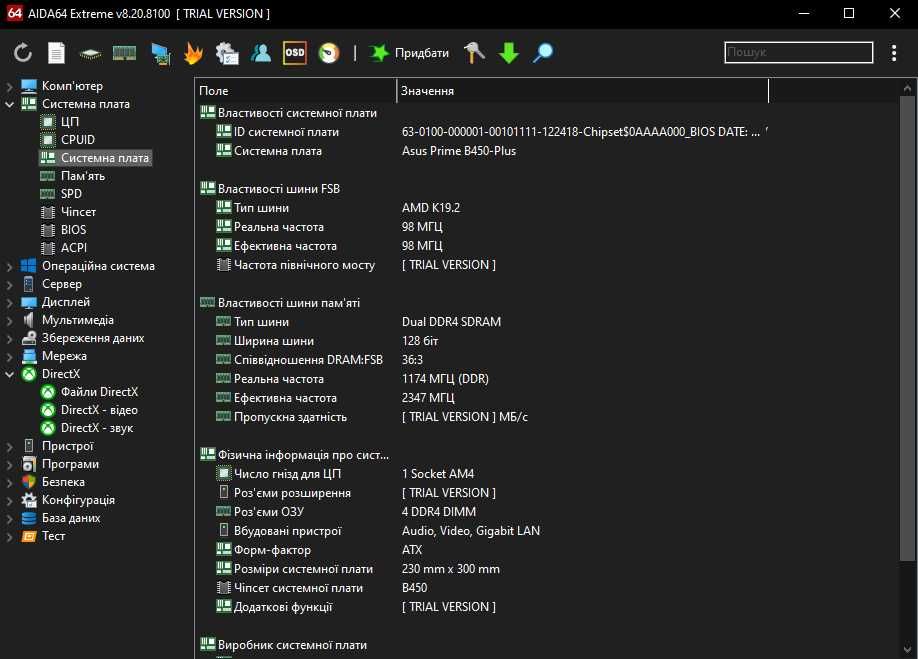Select the Виробник системної плати header
Image resolution: width=918 pixels, height=659 pixels.
coord(283,645)
